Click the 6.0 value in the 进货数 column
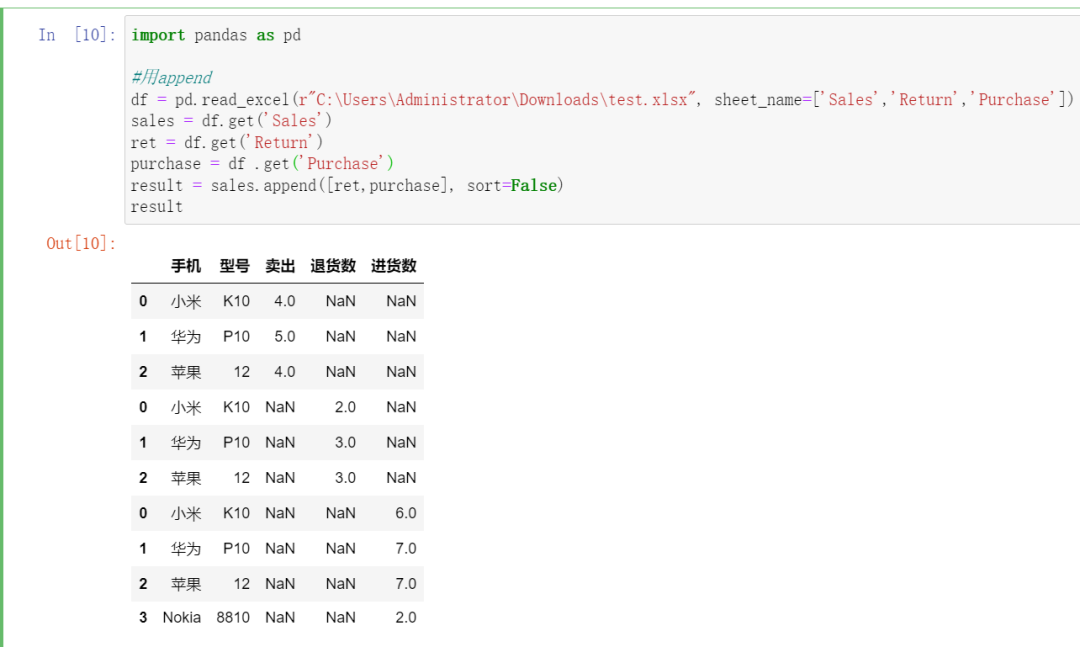Image resolution: width=1080 pixels, height=647 pixels. pyautogui.click(x=406, y=513)
